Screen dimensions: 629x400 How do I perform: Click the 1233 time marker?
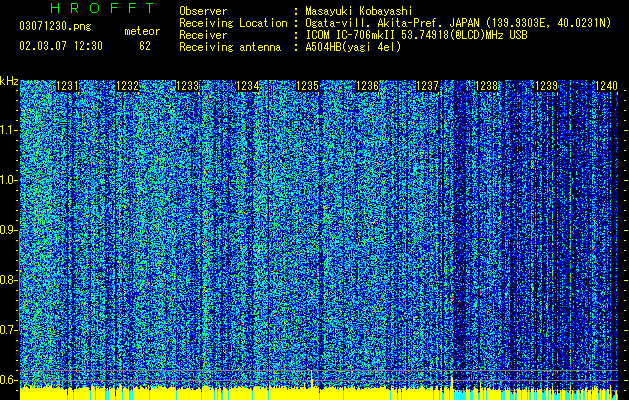(188, 86)
